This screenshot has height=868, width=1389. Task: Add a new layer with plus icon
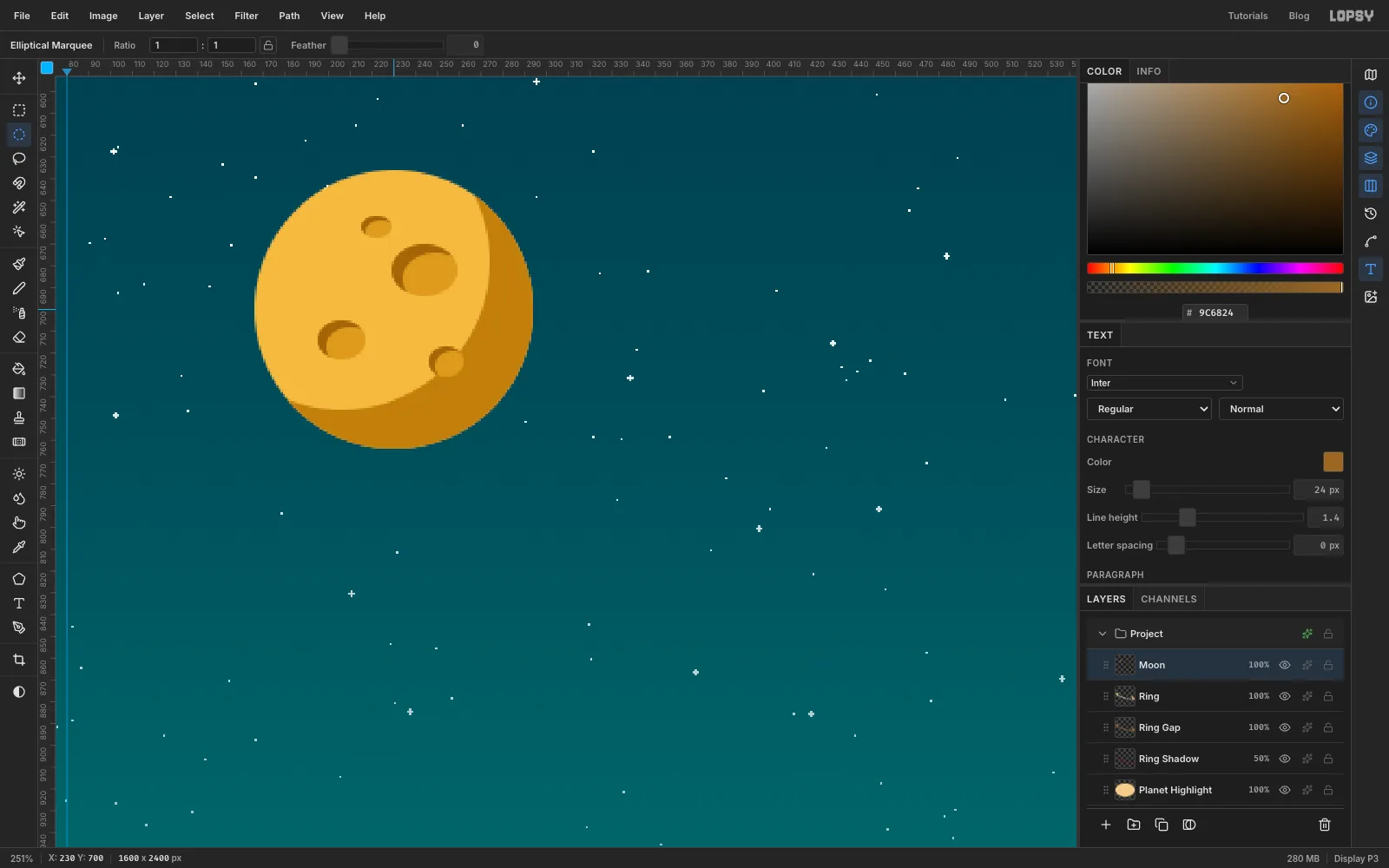pyautogui.click(x=1106, y=825)
